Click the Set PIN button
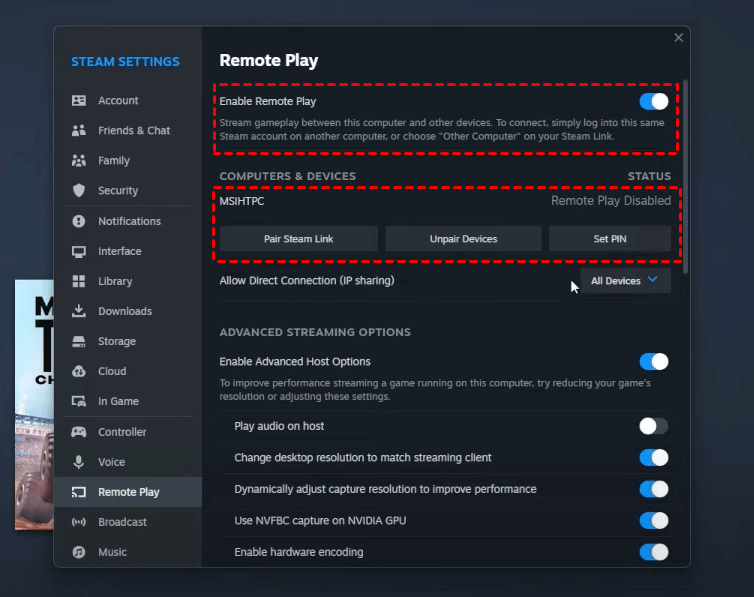754x597 pixels. point(610,239)
